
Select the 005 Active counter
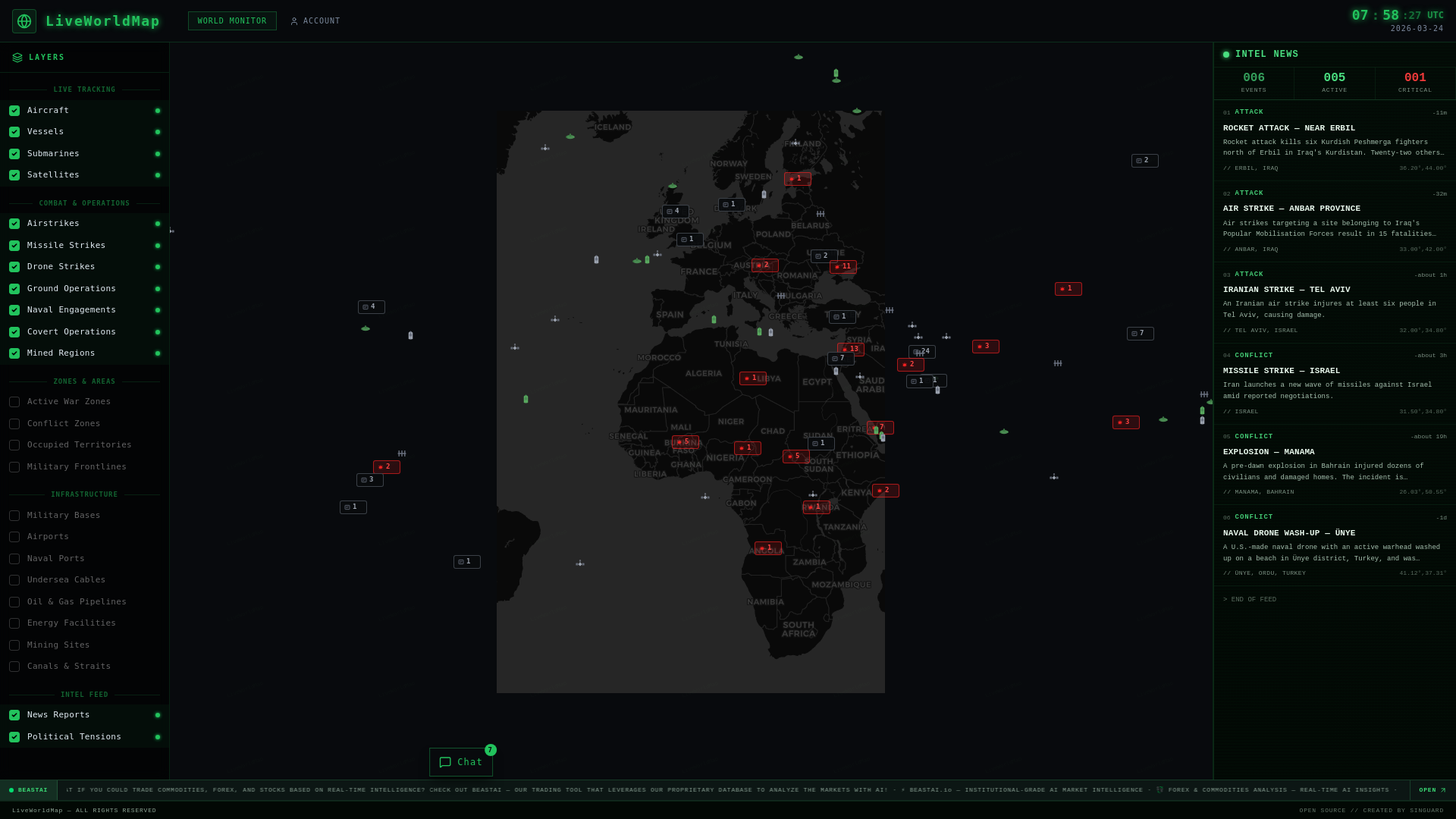[1334, 83]
